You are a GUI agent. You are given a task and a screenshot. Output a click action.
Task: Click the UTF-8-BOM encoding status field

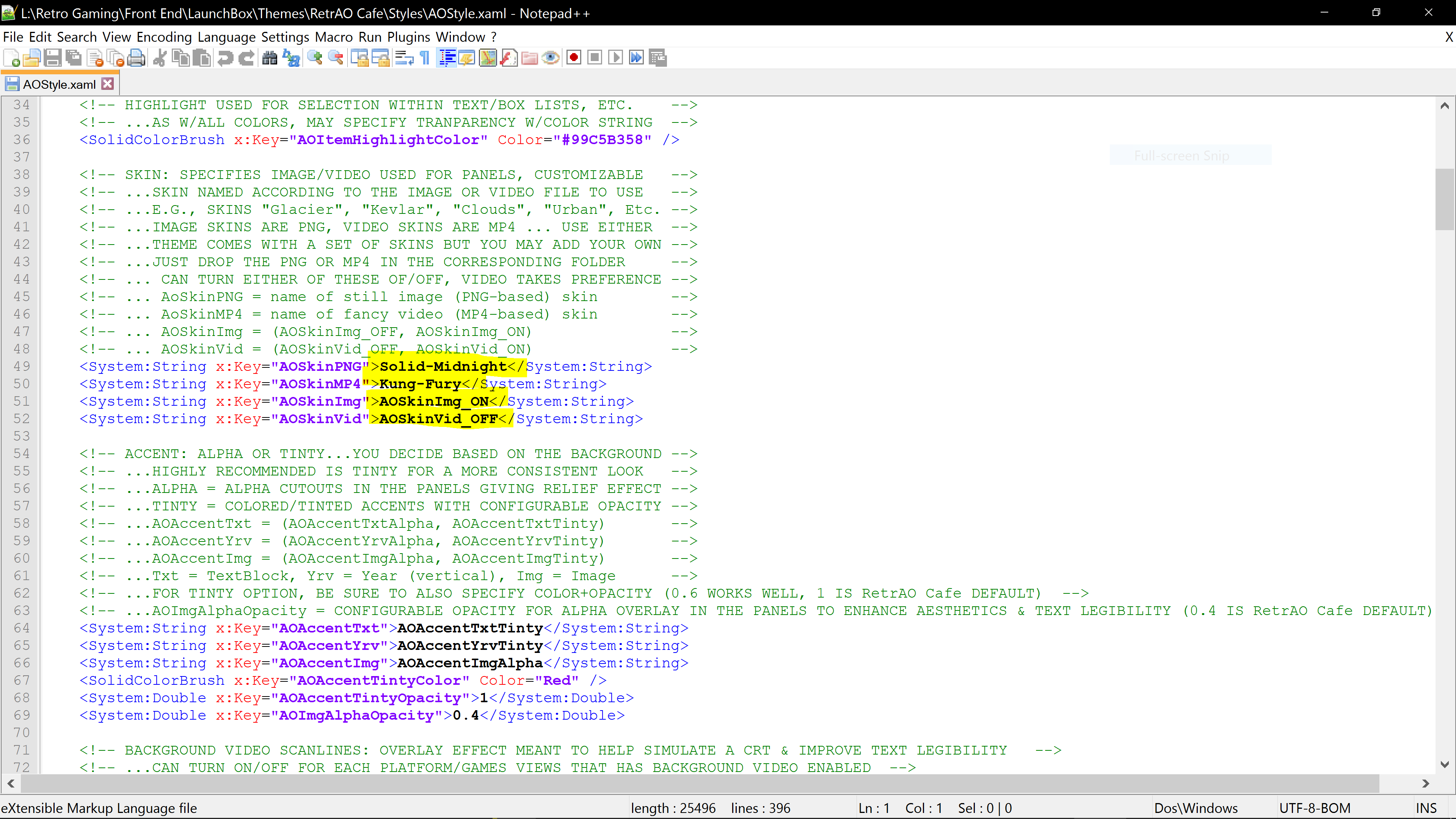coord(1315,808)
